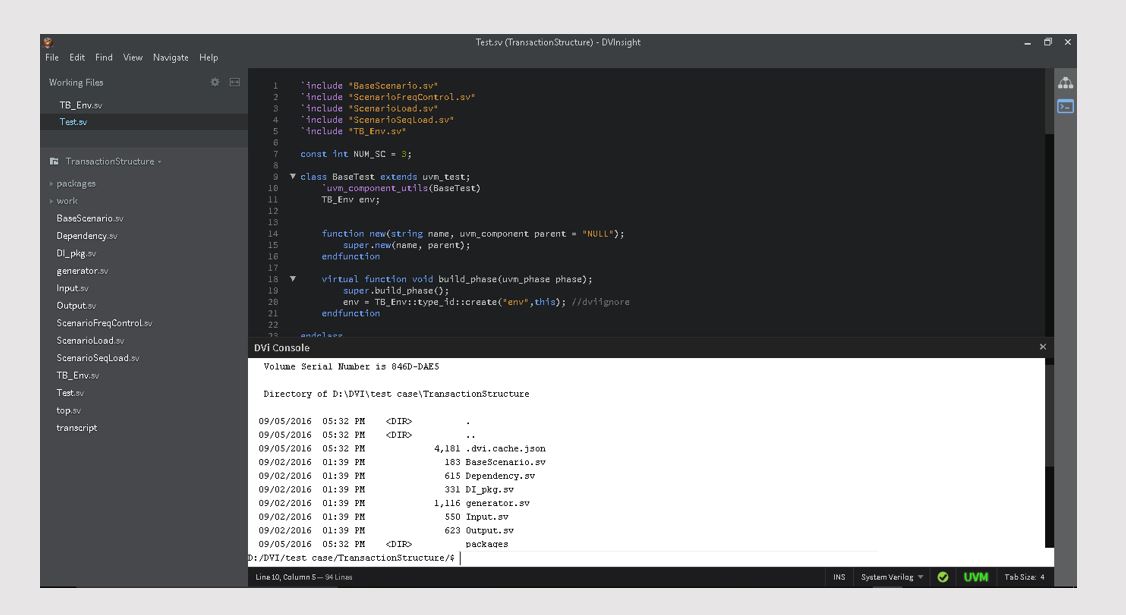Open the System Verilog language dropdown
Screen dimensions: 1126x615
[x=893, y=577]
